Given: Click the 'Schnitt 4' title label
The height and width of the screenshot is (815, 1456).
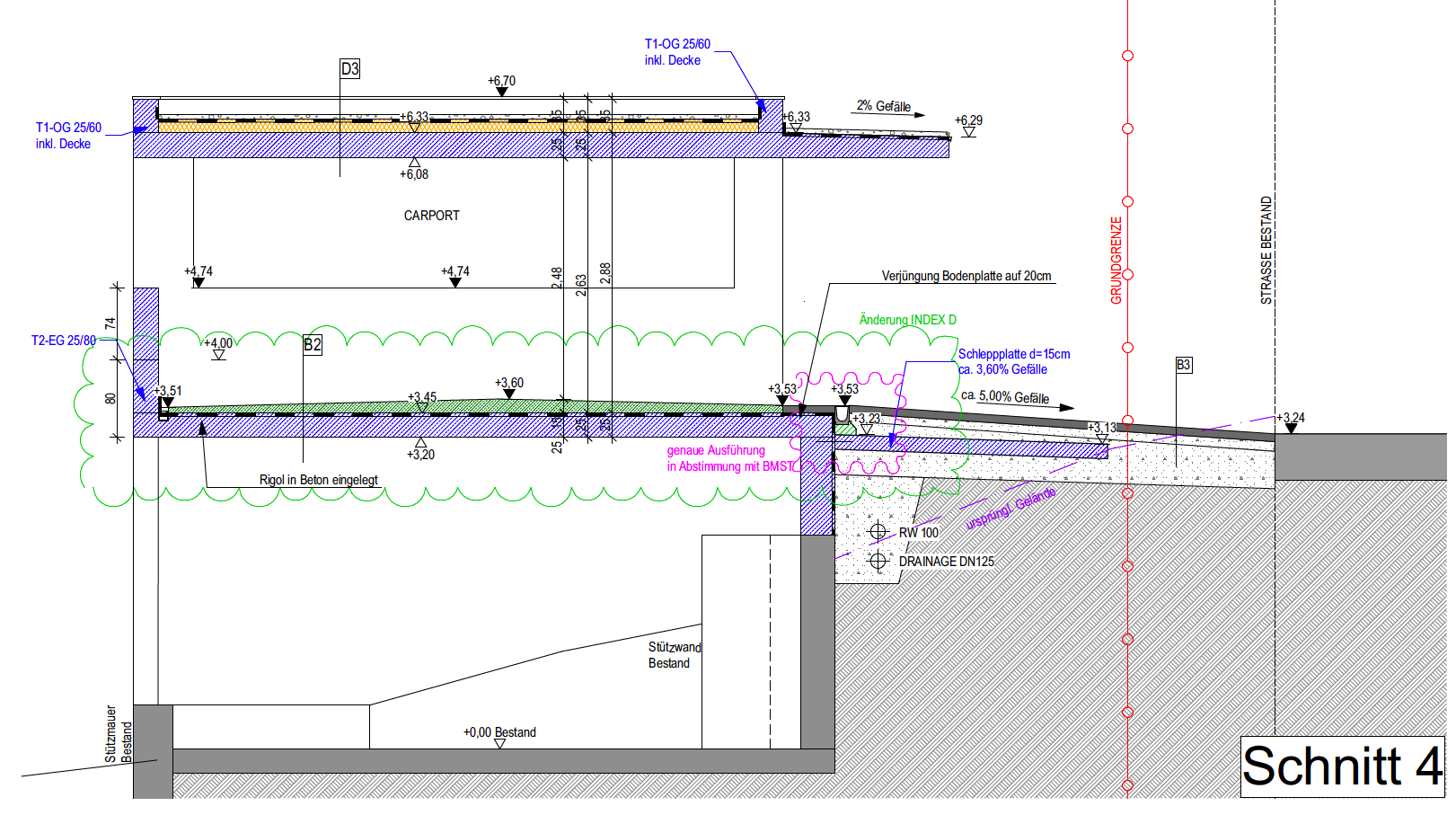Looking at the screenshot, I should [1342, 766].
